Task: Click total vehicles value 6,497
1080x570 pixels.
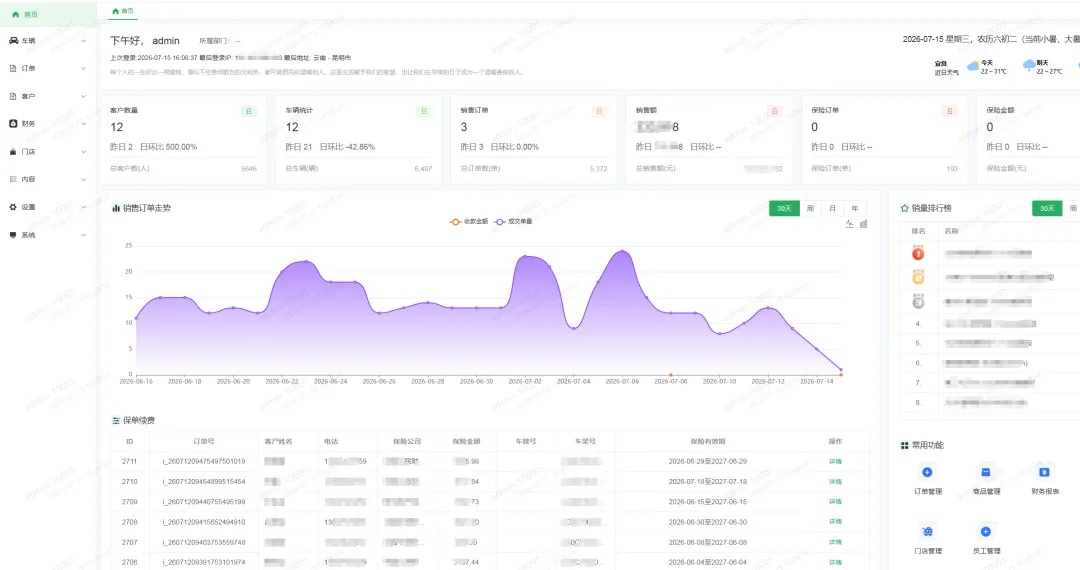Action: click(423, 169)
